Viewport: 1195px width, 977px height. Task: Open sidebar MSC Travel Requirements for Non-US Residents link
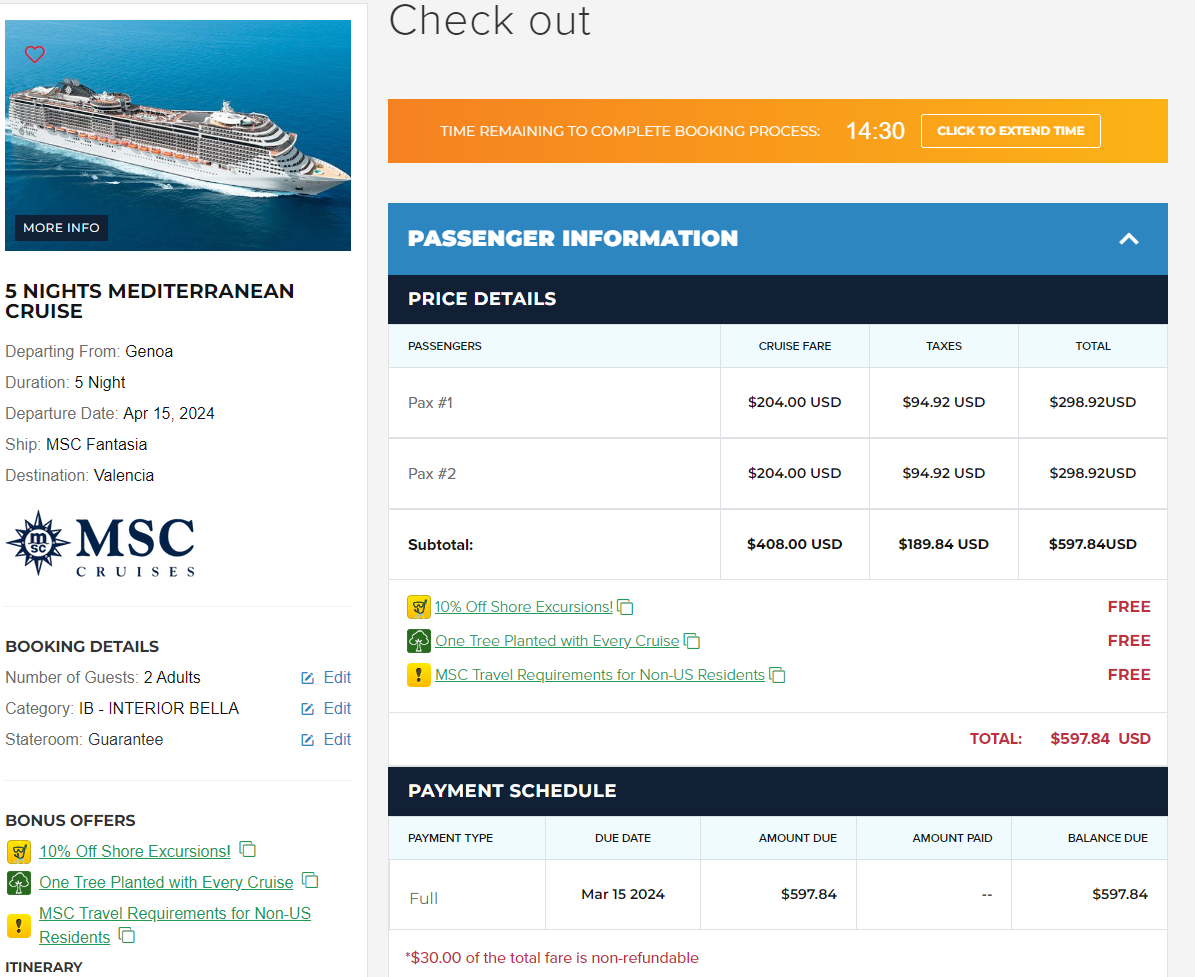tap(175, 925)
